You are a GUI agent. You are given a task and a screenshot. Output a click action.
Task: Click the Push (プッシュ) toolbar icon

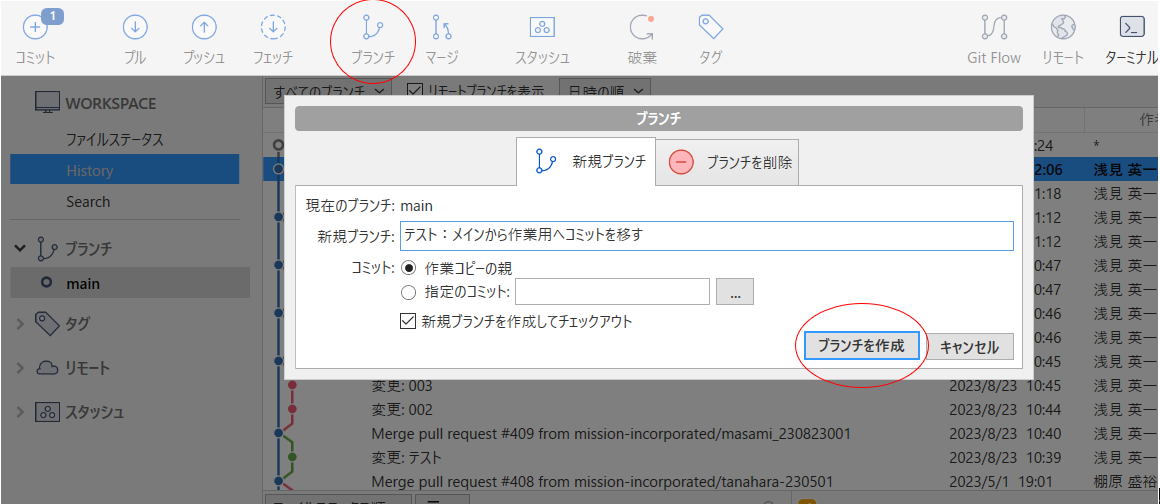(204, 30)
